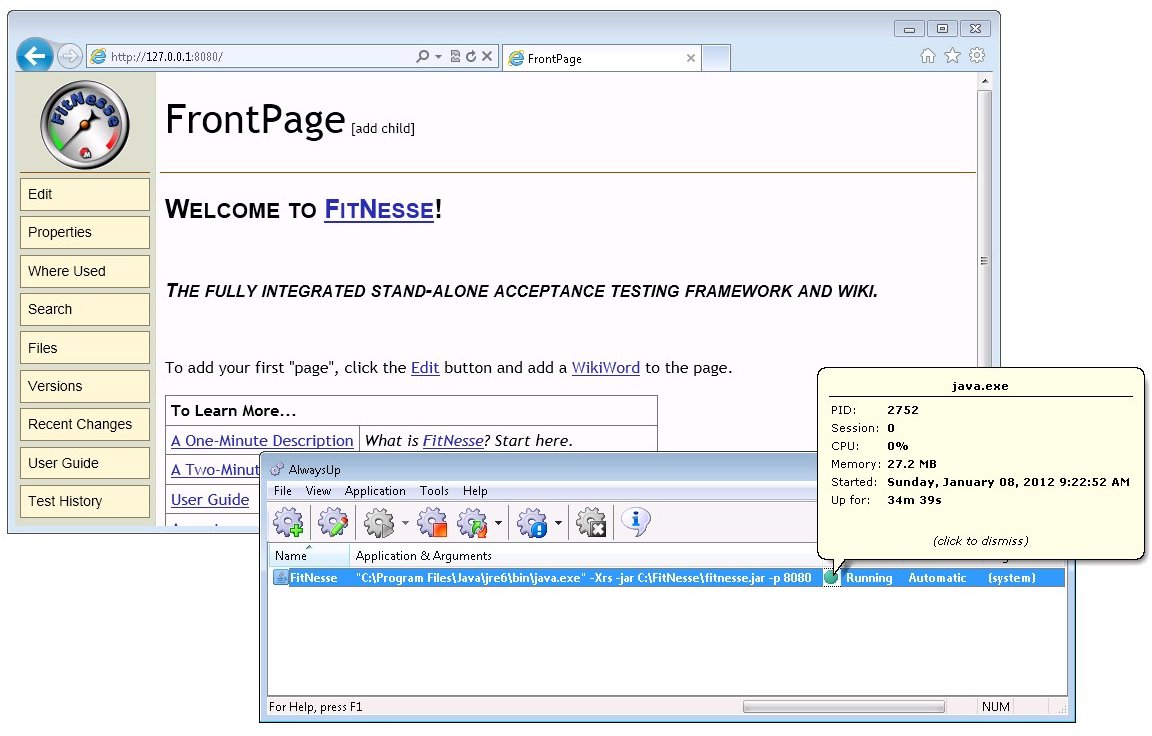Click the Stop Application gear icon
This screenshot has height=736, width=1152.
coord(432,522)
